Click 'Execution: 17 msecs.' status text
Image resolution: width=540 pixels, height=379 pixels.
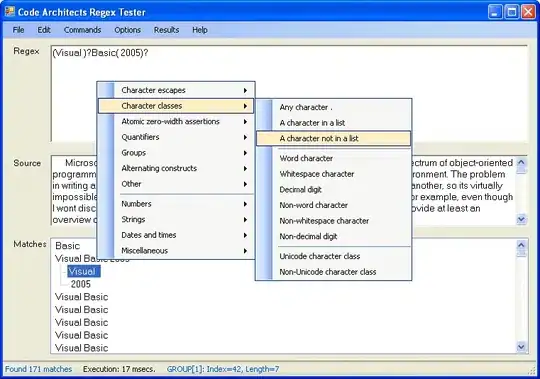tap(119, 369)
